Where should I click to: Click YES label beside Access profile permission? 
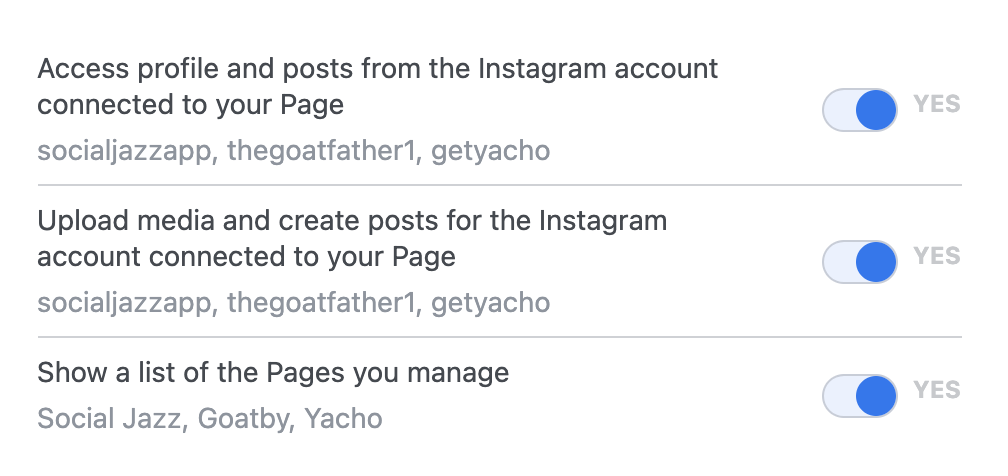[x=937, y=104]
